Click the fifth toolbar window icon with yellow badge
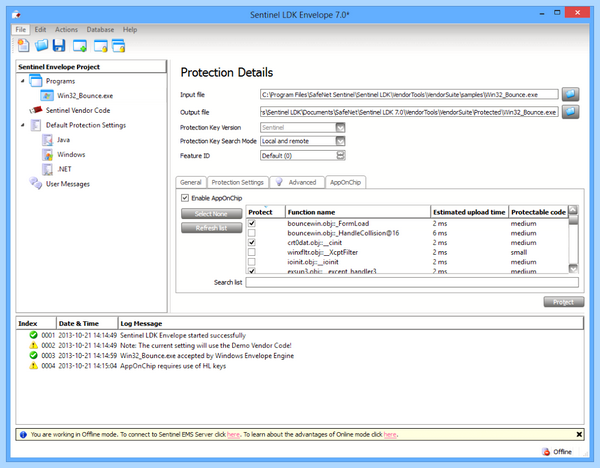Screen dimensions: 600x468 pos(100,46)
